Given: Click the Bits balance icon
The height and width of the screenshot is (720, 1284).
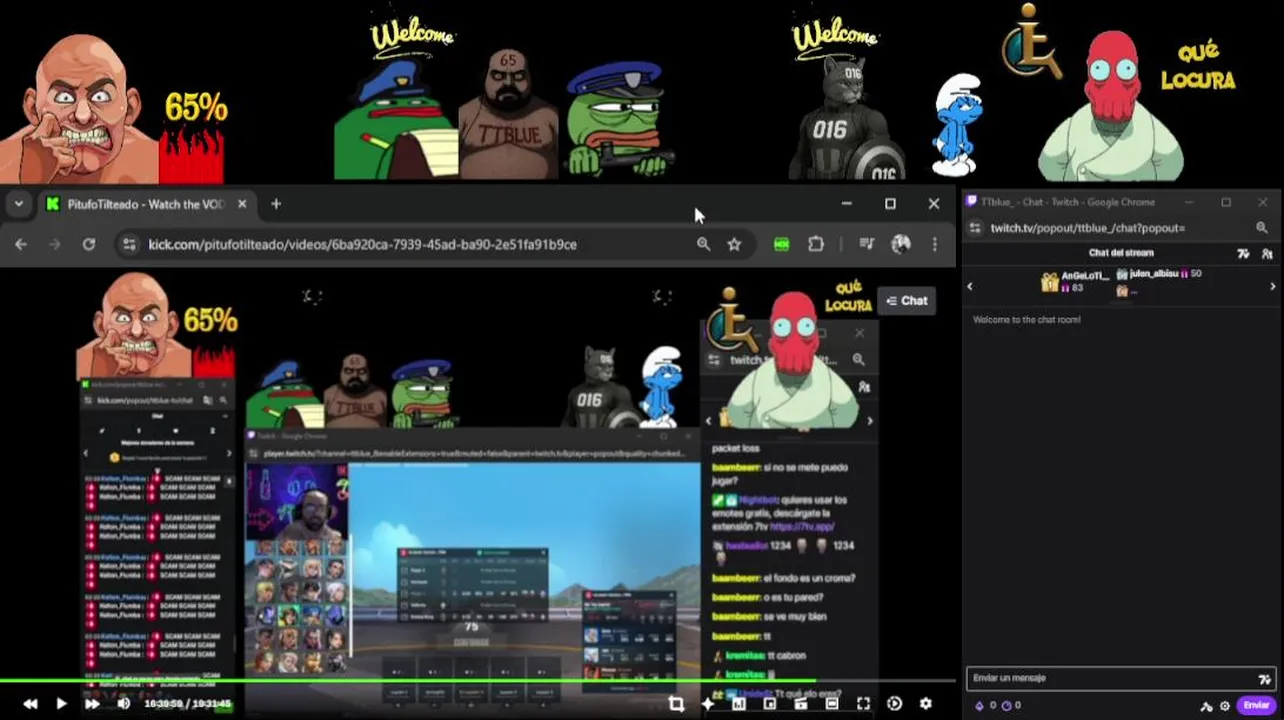Looking at the screenshot, I should pos(985,705).
